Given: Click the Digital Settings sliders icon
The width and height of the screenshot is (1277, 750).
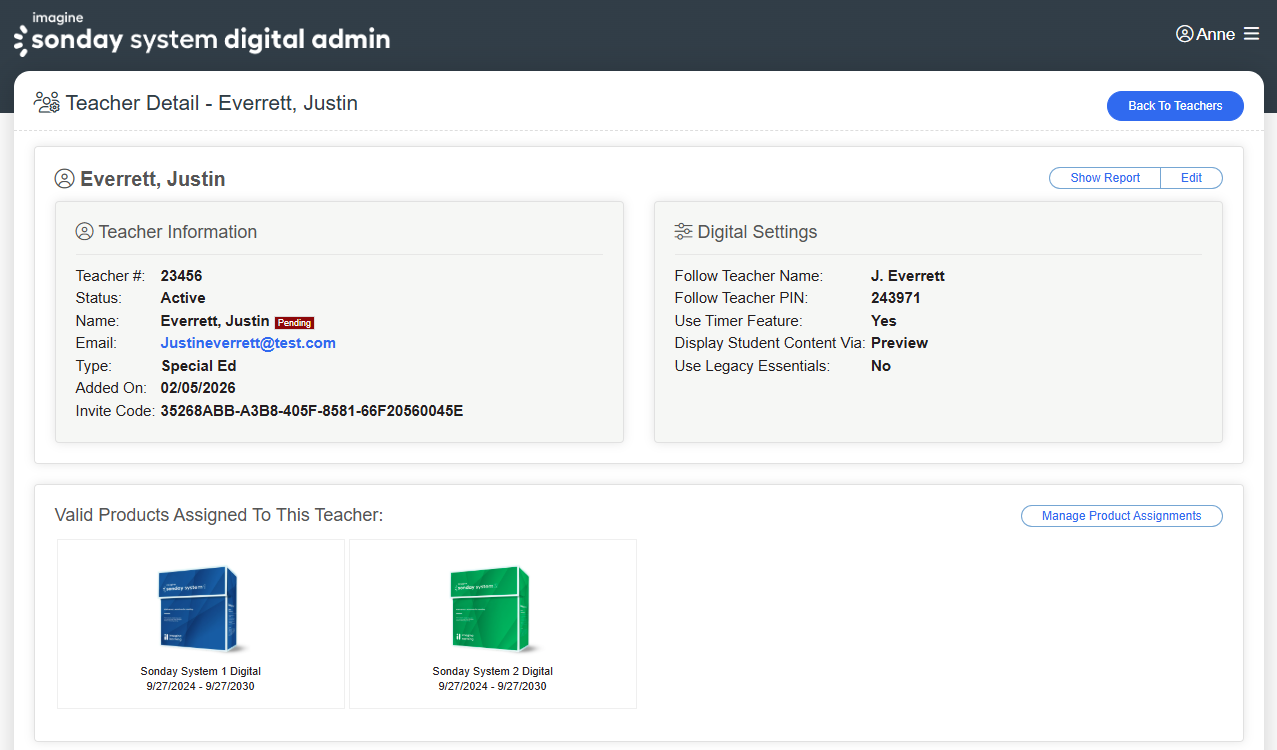Looking at the screenshot, I should tap(684, 231).
